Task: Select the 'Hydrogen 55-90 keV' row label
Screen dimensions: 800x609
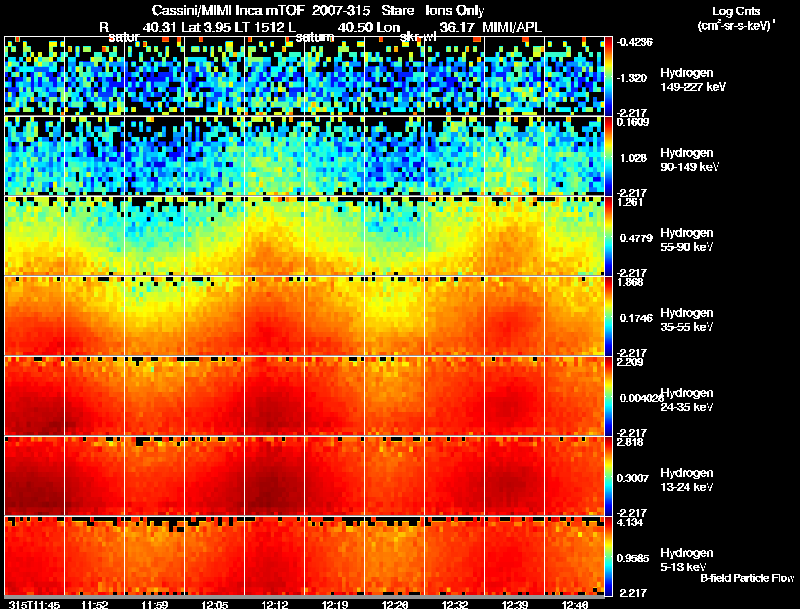Action: [x=687, y=240]
